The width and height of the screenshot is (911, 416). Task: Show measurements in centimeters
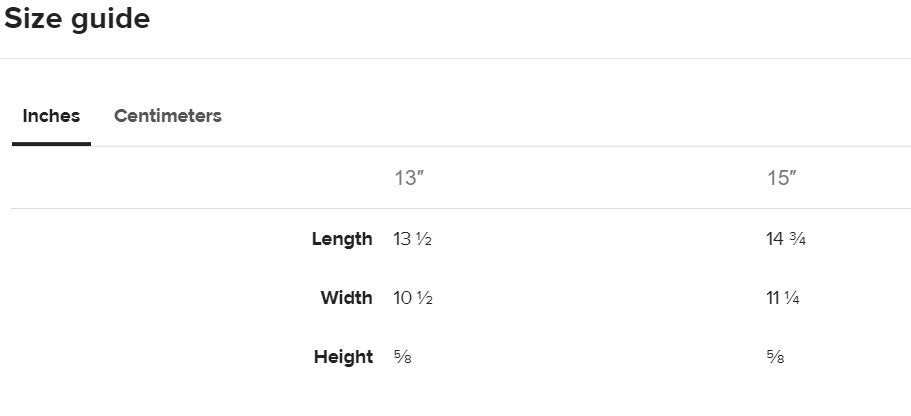pyautogui.click(x=168, y=116)
